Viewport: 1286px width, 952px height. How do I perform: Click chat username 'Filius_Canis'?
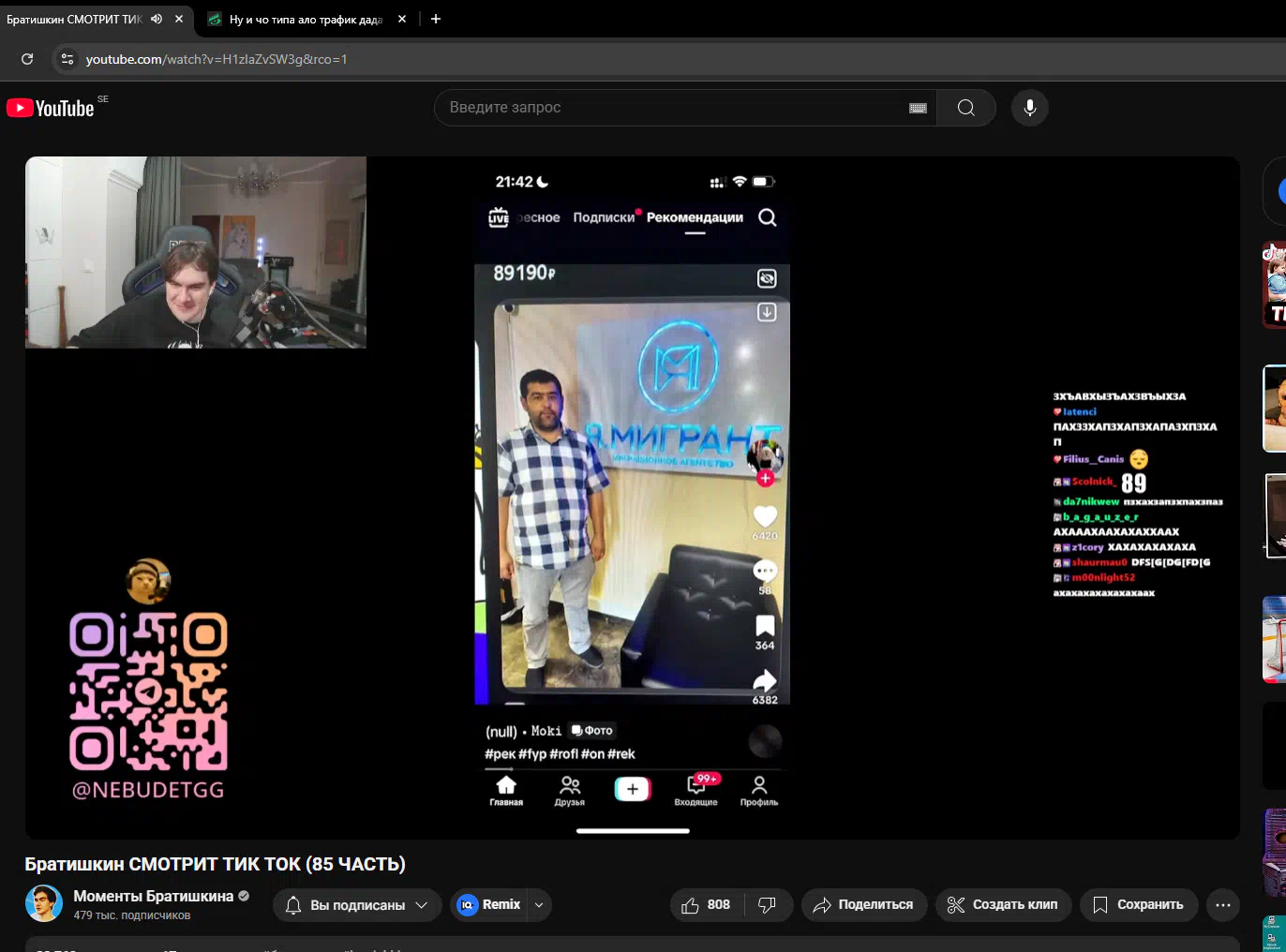(x=1093, y=459)
